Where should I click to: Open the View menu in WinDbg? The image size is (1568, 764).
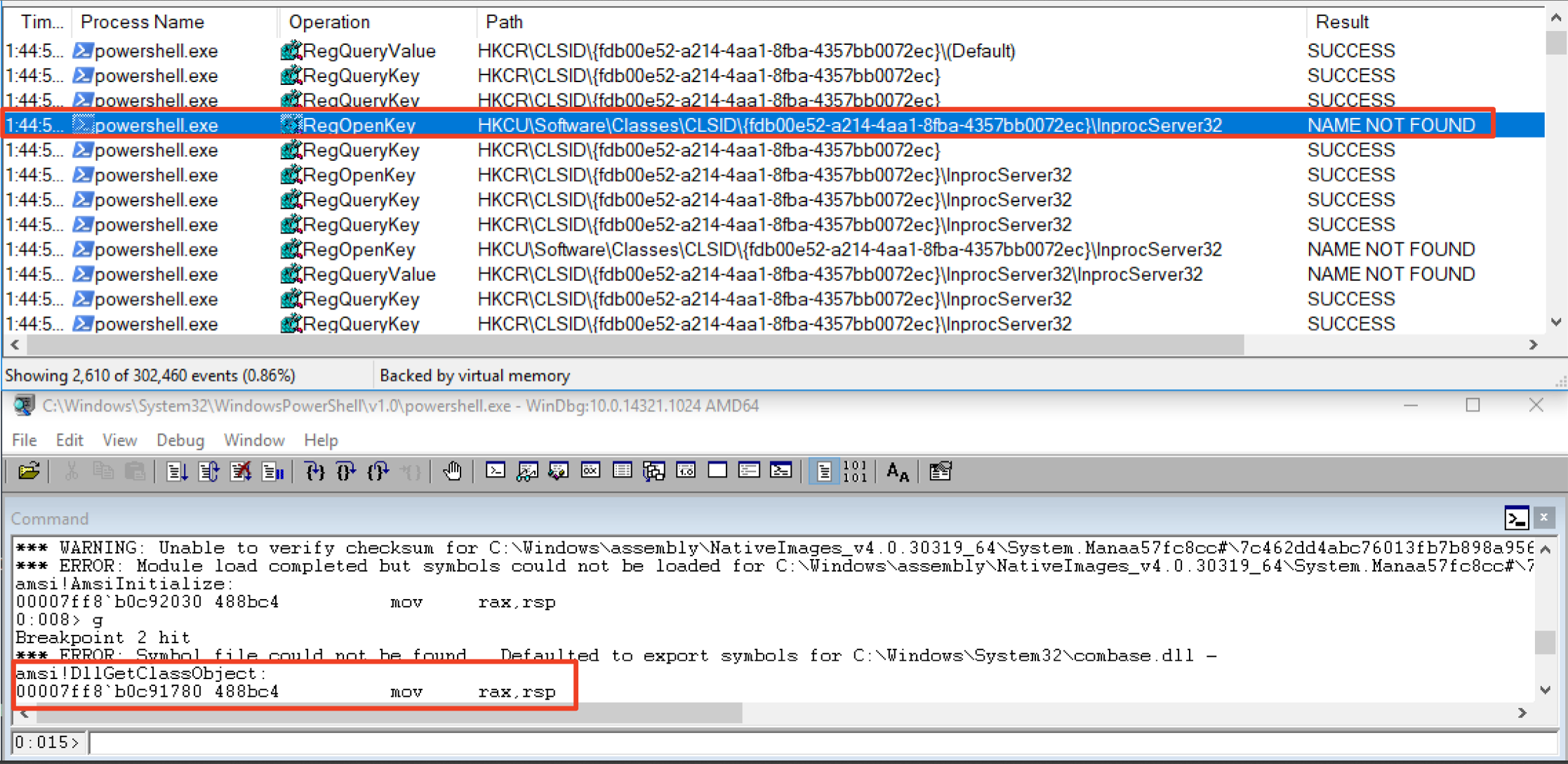[x=119, y=440]
